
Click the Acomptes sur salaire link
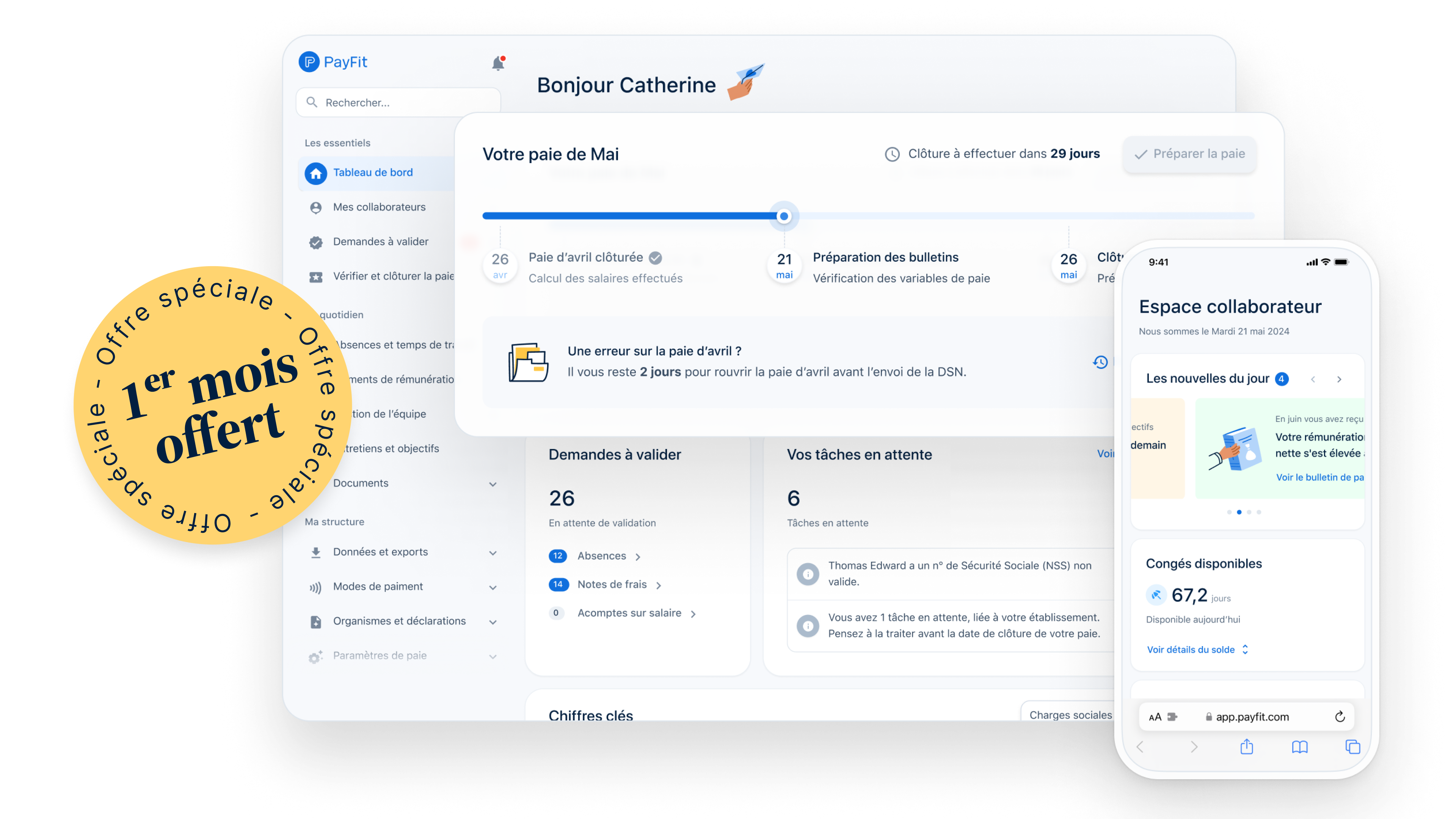629,613
